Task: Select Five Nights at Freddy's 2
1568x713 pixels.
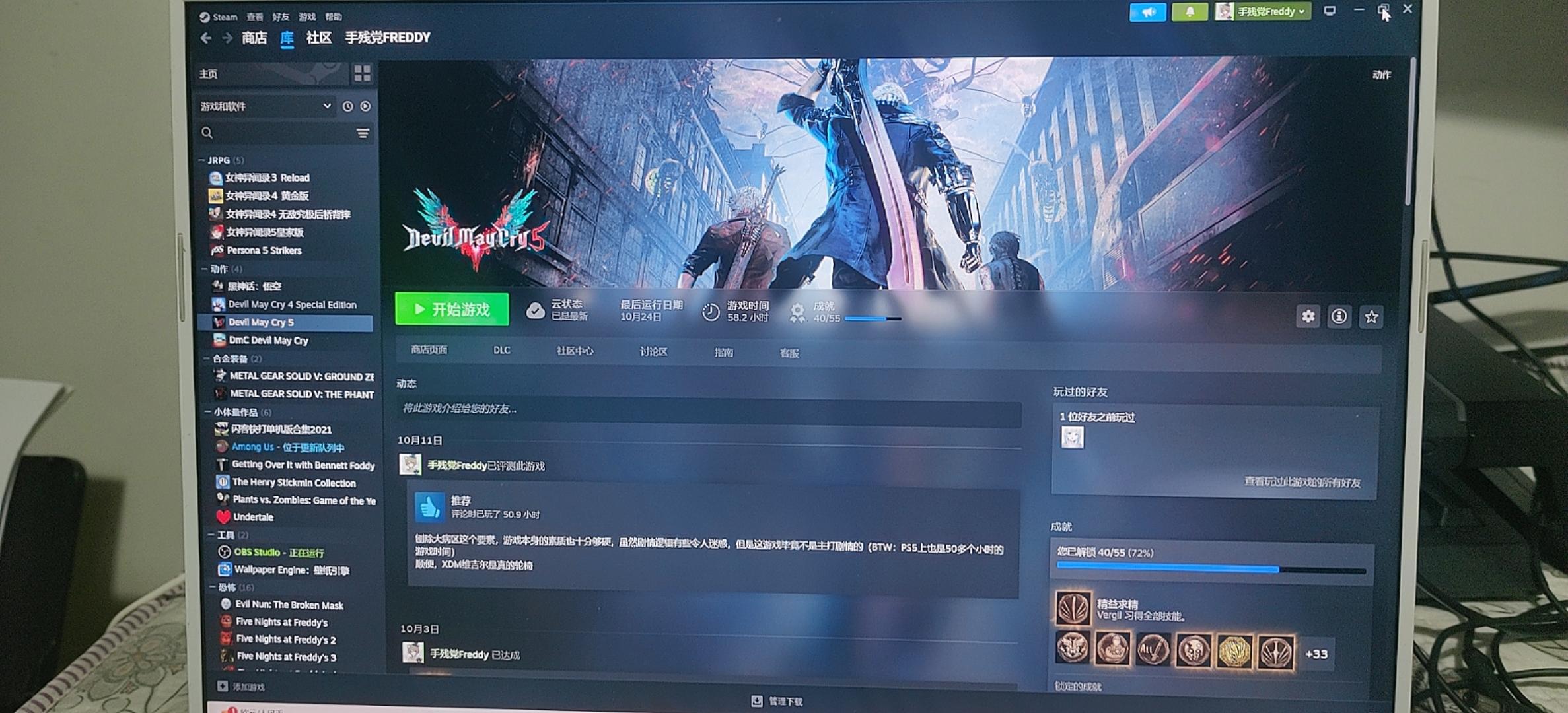Action: tap(285, 639)
